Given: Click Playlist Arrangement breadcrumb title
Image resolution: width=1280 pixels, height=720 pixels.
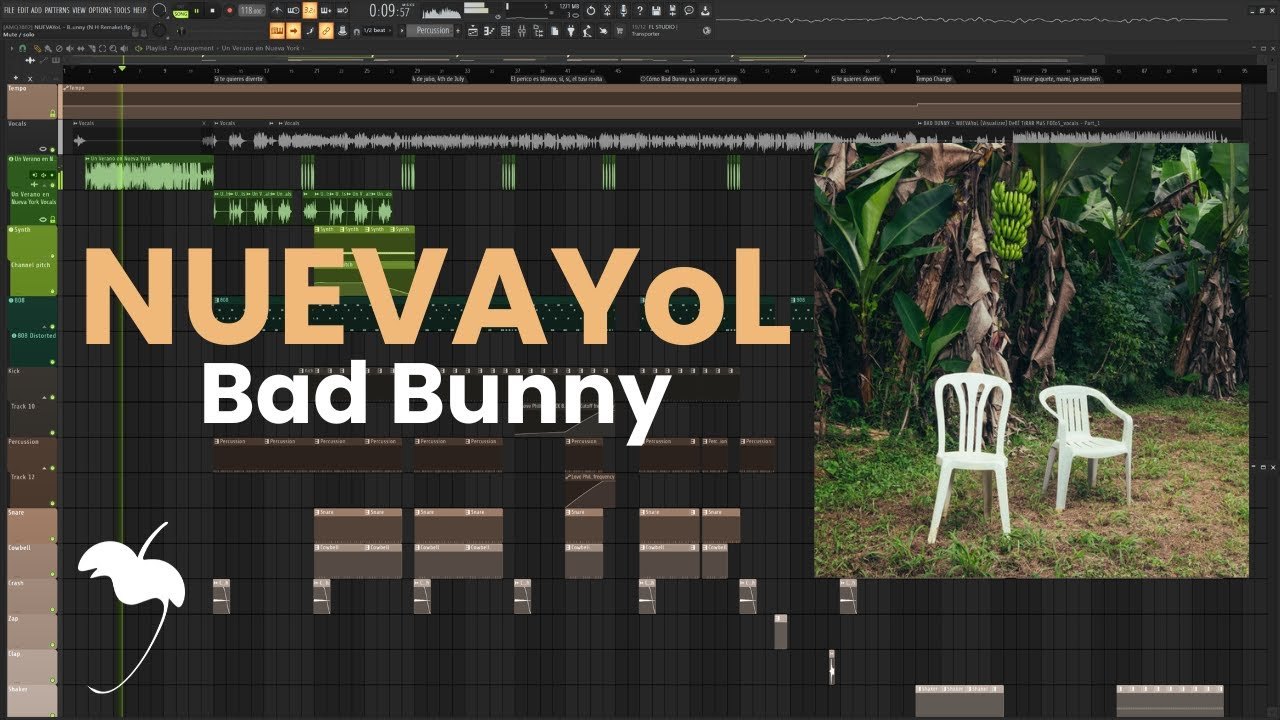Looking at the screenshot, I should pyautogui.click(x=178, y=48).
